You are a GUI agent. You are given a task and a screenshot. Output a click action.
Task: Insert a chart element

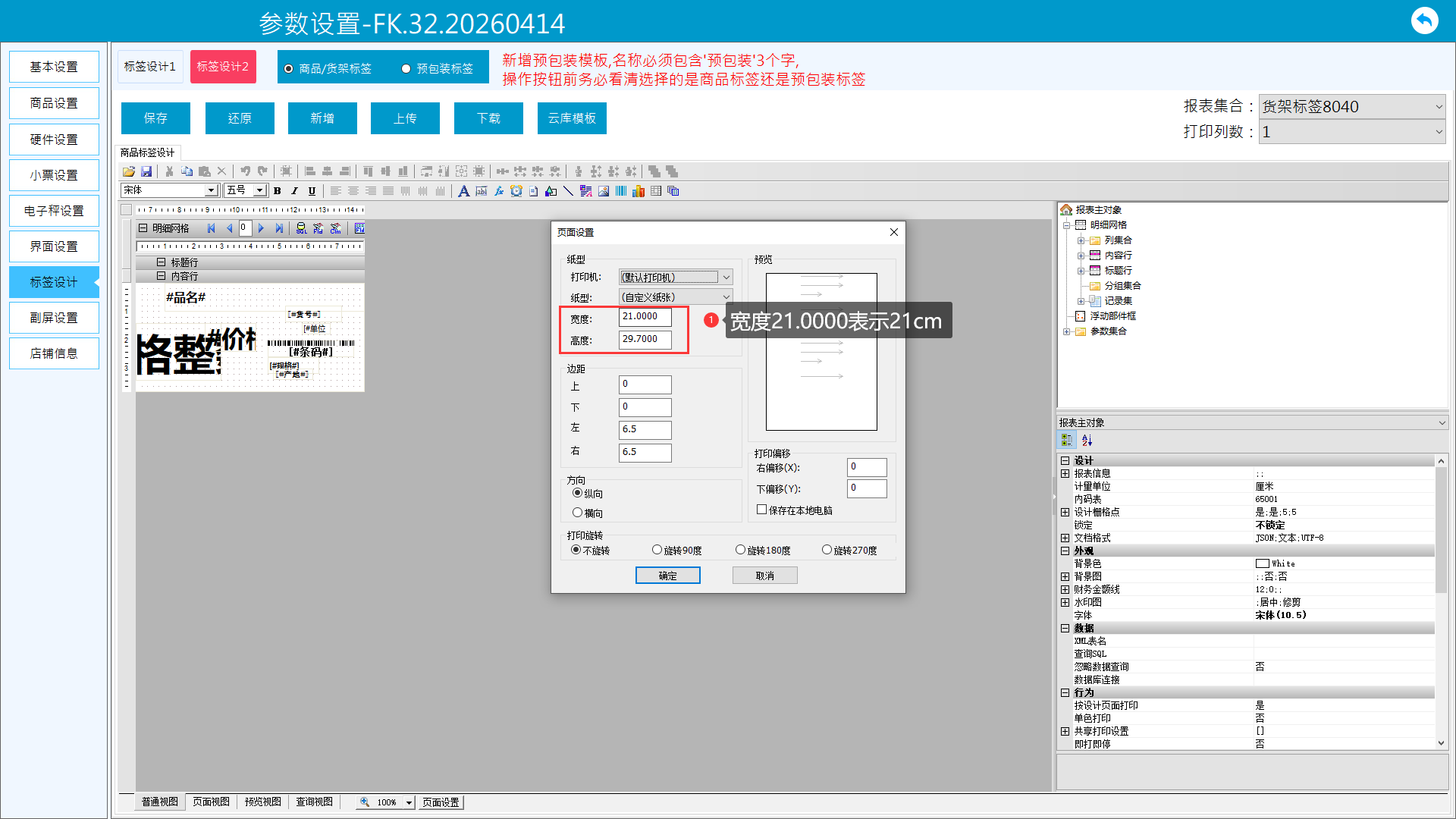(639, 191)
